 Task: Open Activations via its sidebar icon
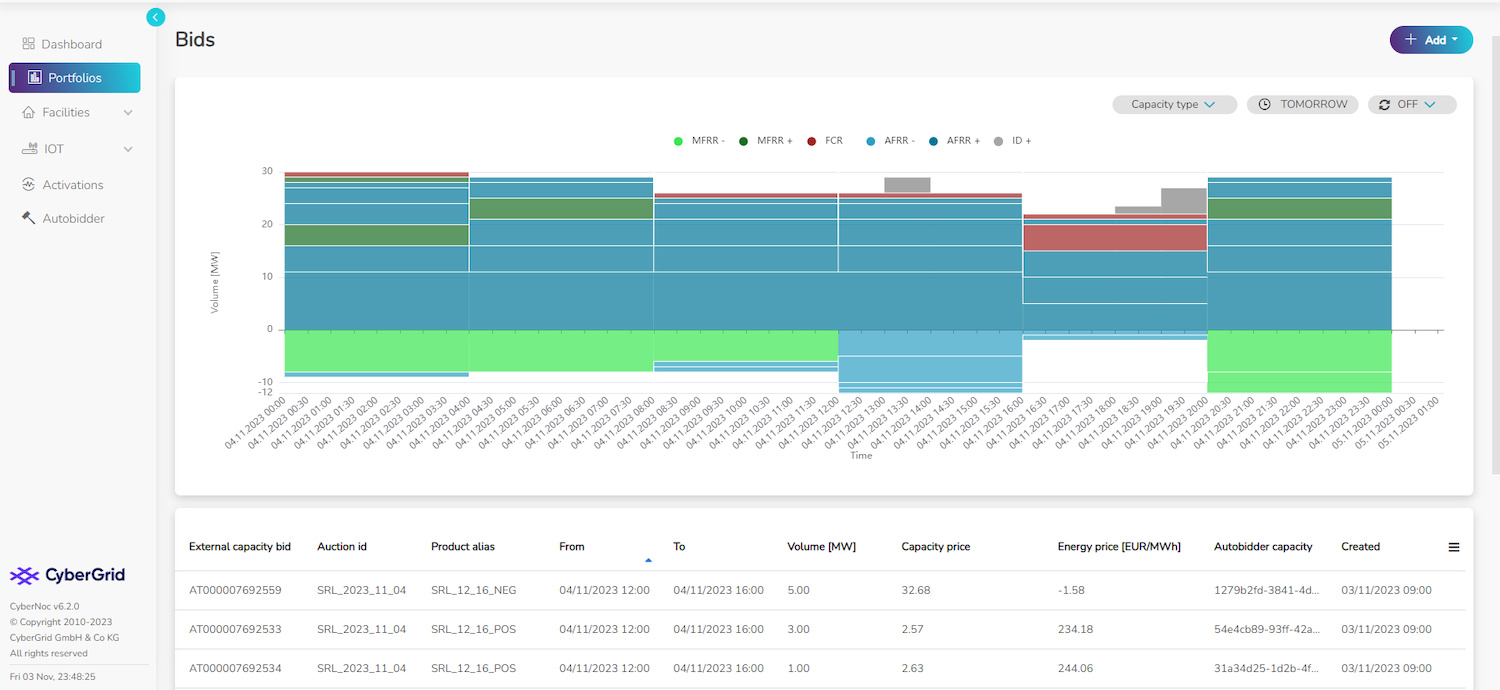point(28,185)
